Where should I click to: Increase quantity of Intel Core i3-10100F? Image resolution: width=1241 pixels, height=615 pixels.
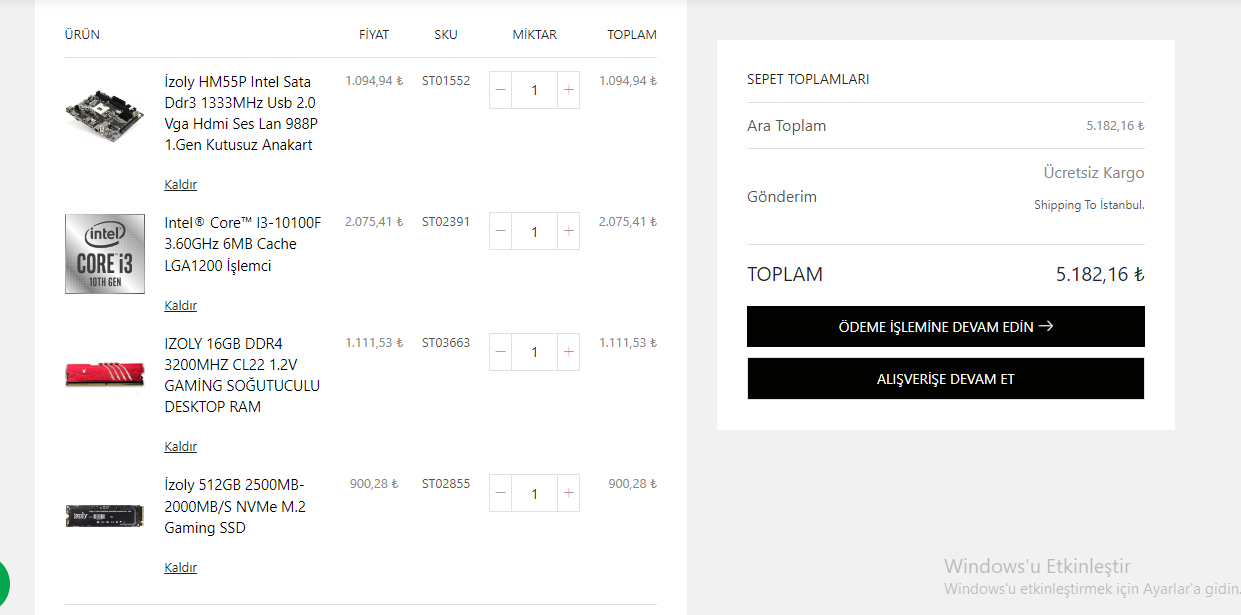[568, 231]
